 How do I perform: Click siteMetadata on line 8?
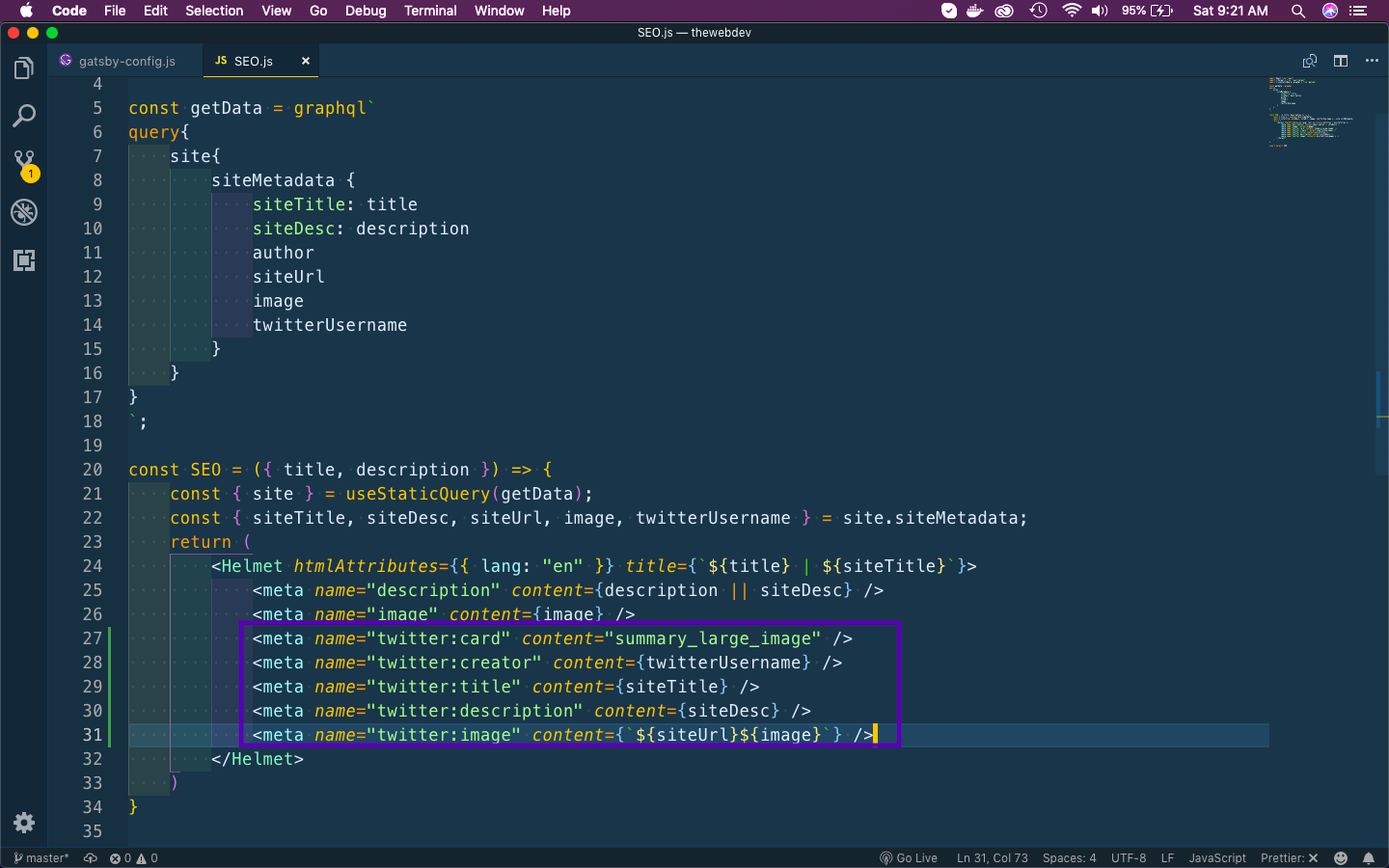coord(273,180)
